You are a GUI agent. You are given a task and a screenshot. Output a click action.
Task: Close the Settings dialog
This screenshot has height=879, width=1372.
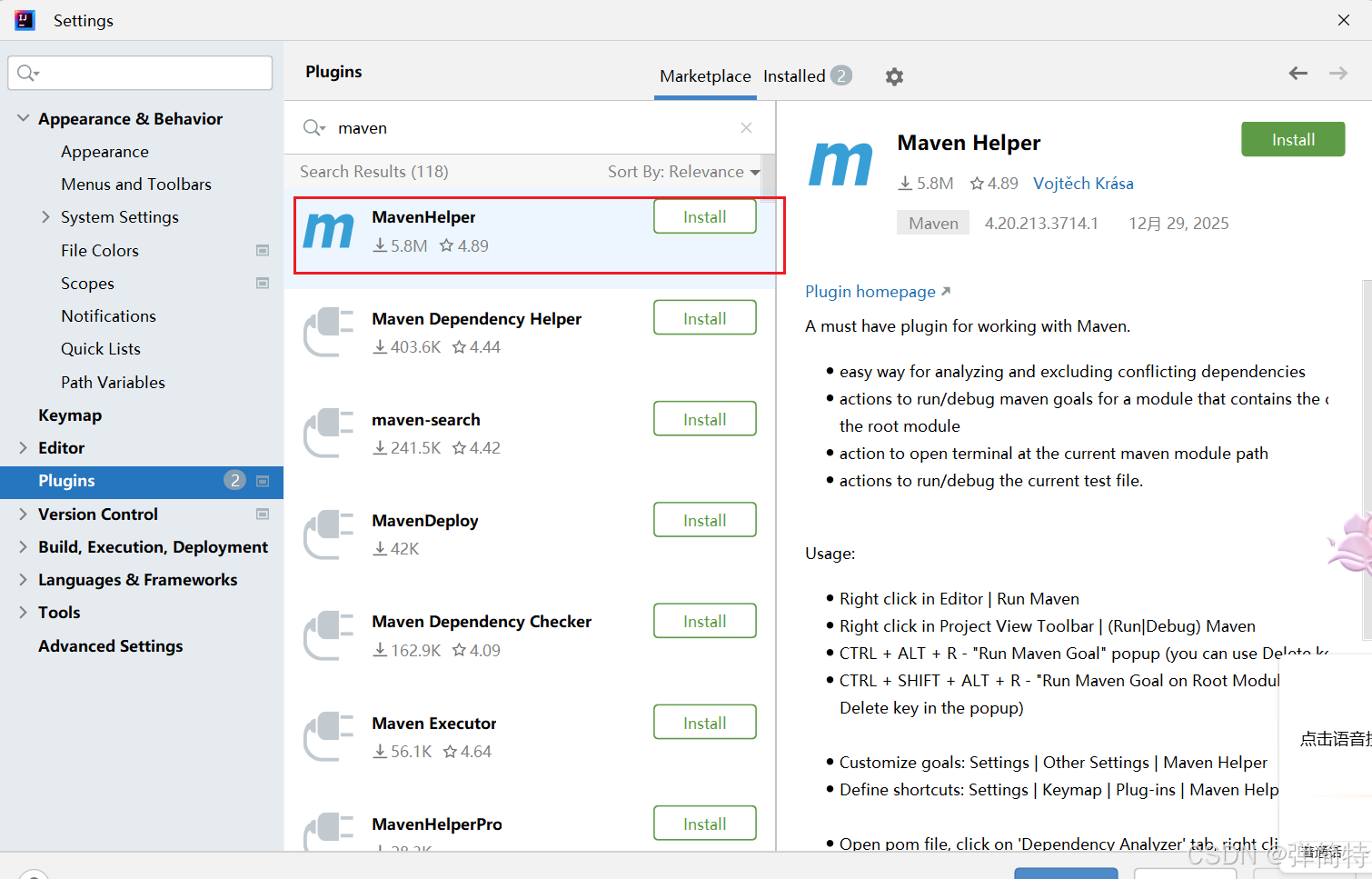click(1344, 20)
